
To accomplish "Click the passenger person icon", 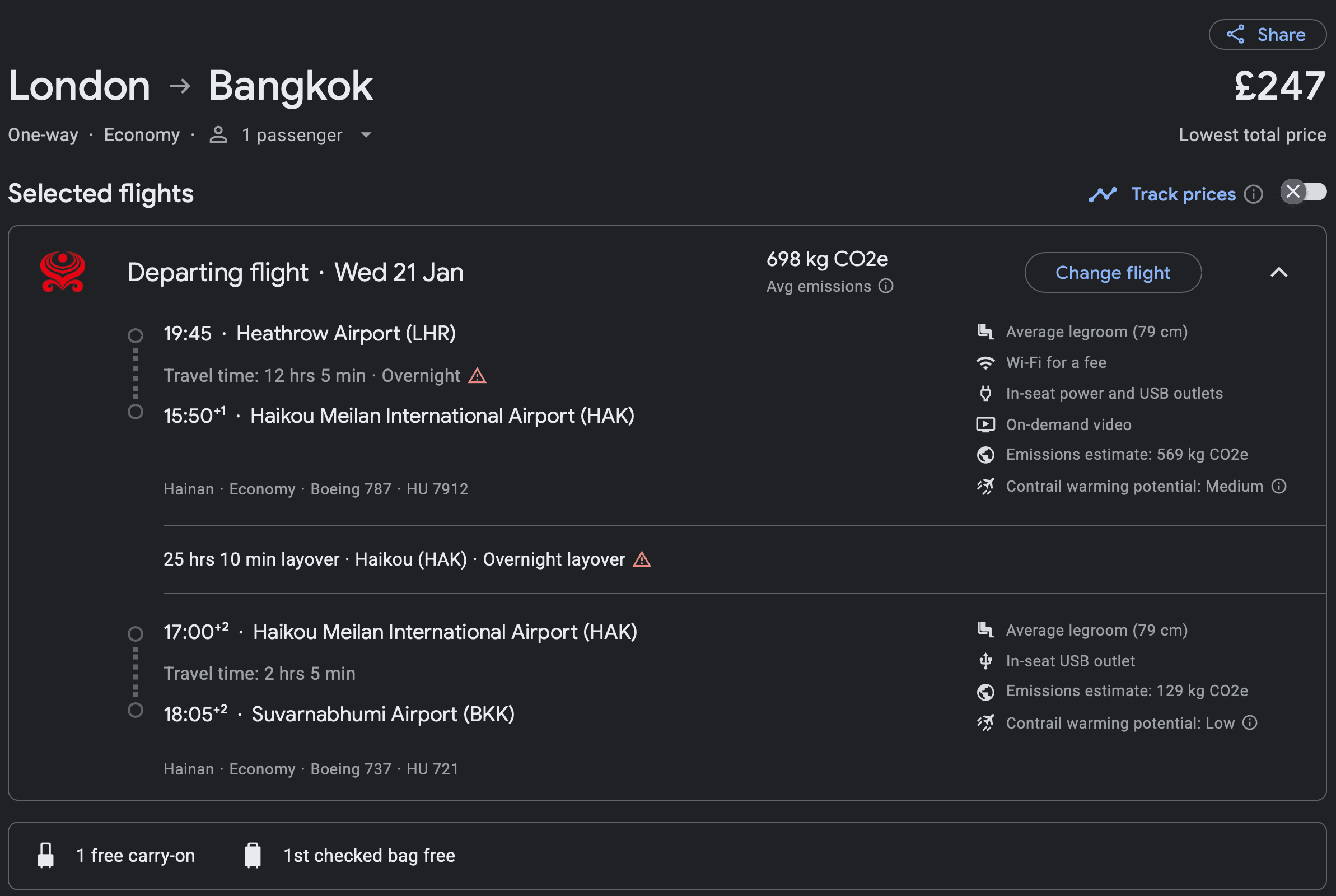I will click(218, 135).
